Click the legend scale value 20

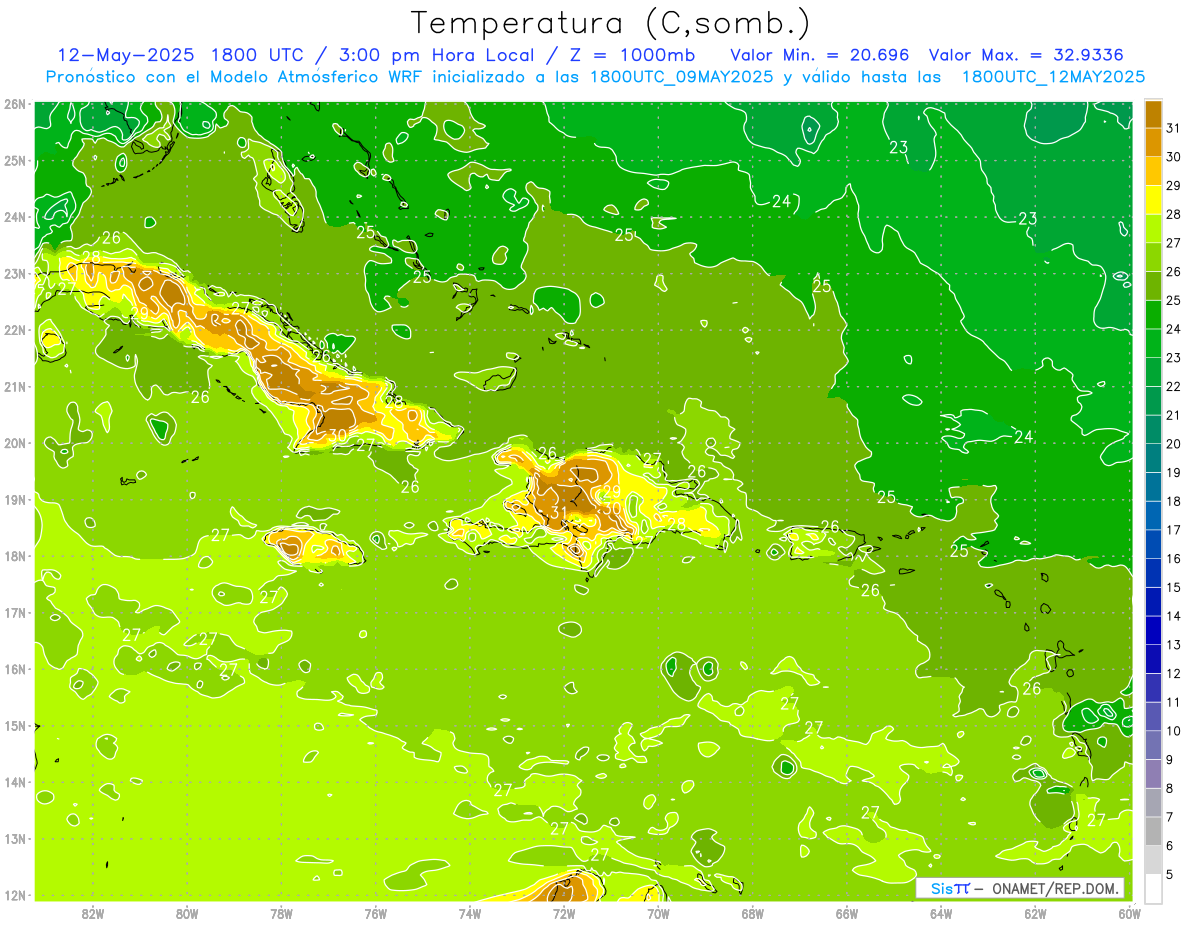pos(1174,444)
